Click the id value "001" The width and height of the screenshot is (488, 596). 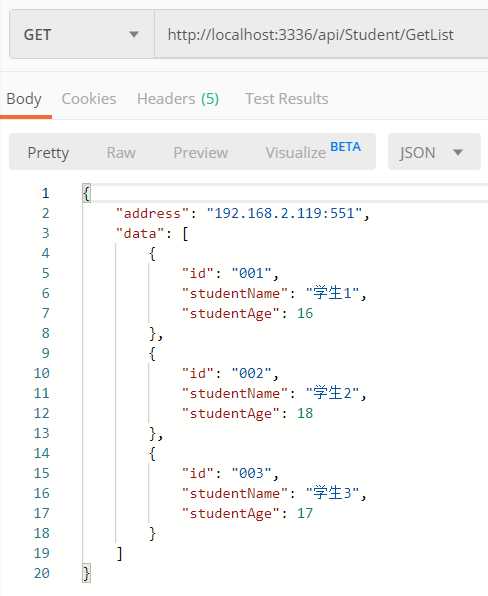(x=251, y=273)
